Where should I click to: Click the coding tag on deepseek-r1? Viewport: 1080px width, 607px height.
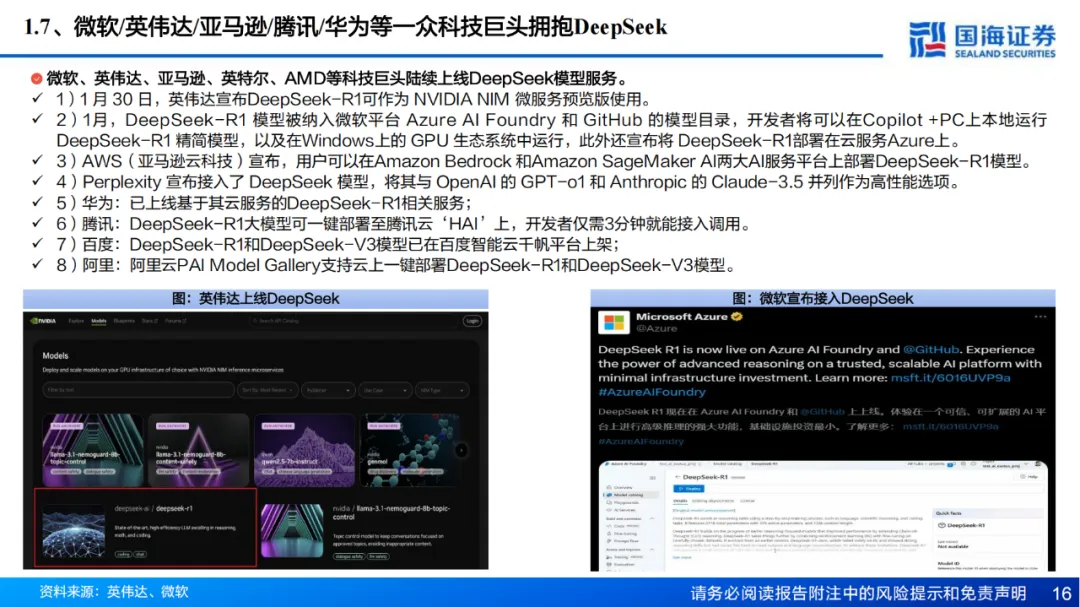tap(123, 554)
